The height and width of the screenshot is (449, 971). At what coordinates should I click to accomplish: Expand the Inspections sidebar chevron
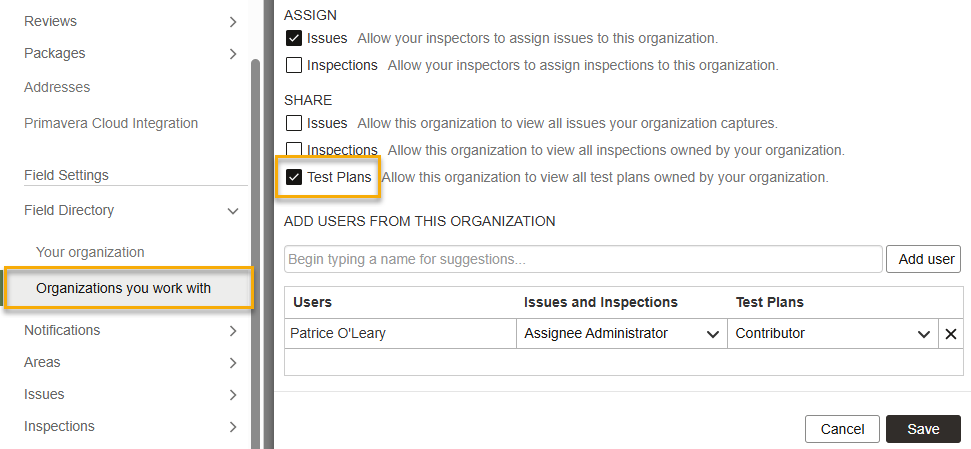[232, 426]
